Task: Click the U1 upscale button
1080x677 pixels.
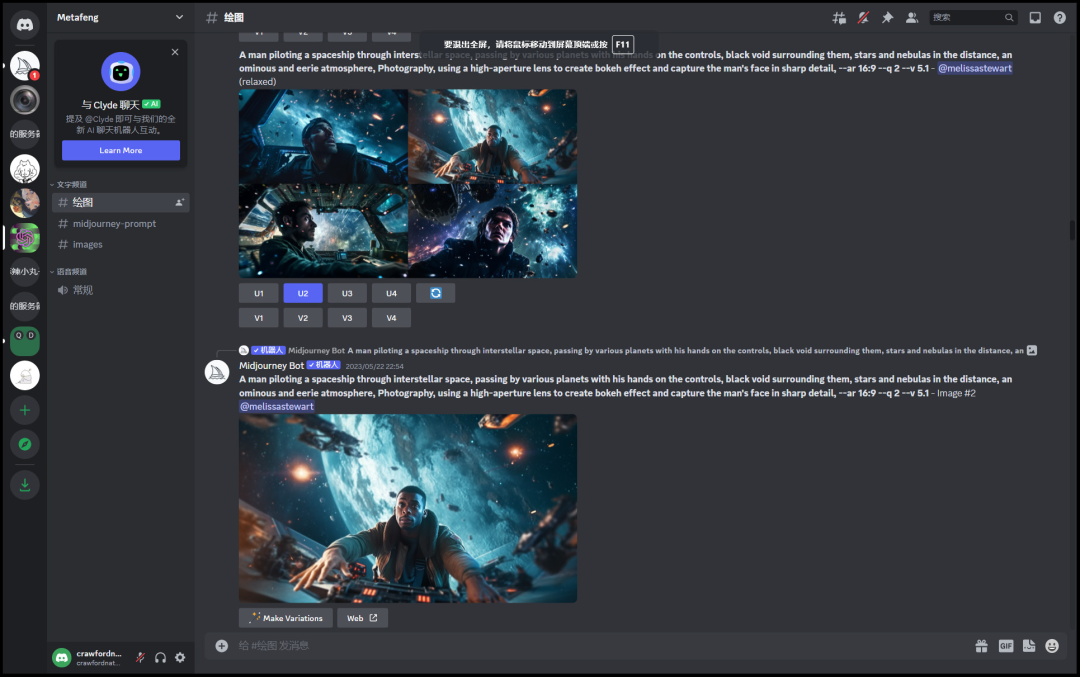Action: click(x=258, y=293)
